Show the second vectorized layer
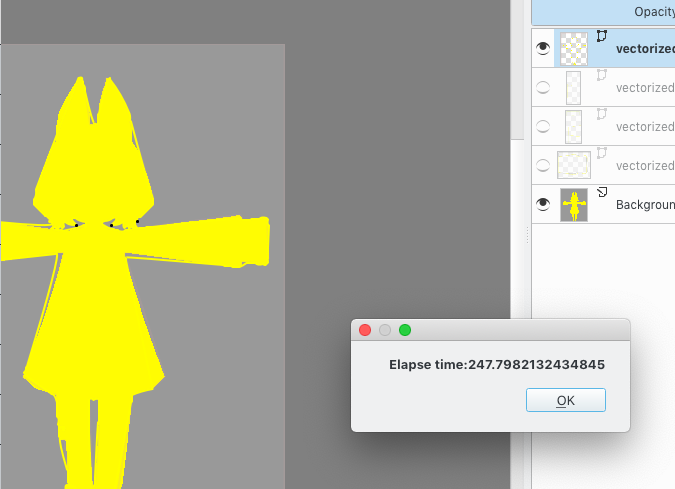Image resolution: width=675 pixels, height=489 pixels. pos(543,87)
